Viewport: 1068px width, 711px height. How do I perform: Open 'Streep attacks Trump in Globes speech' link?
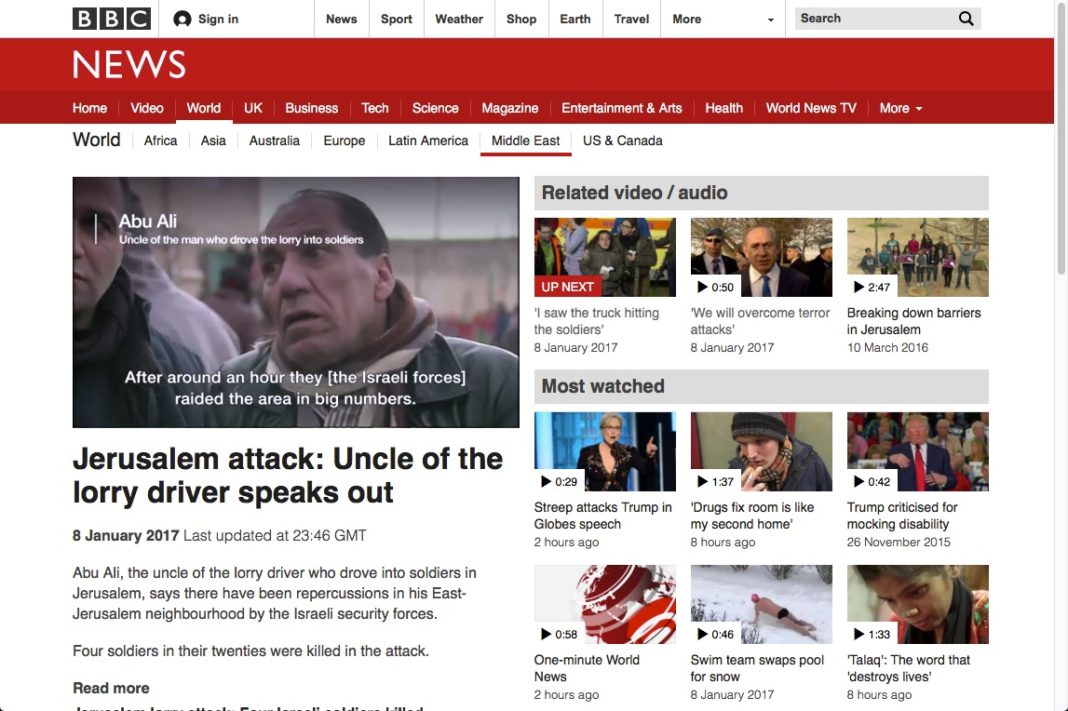tap(603, 516)
